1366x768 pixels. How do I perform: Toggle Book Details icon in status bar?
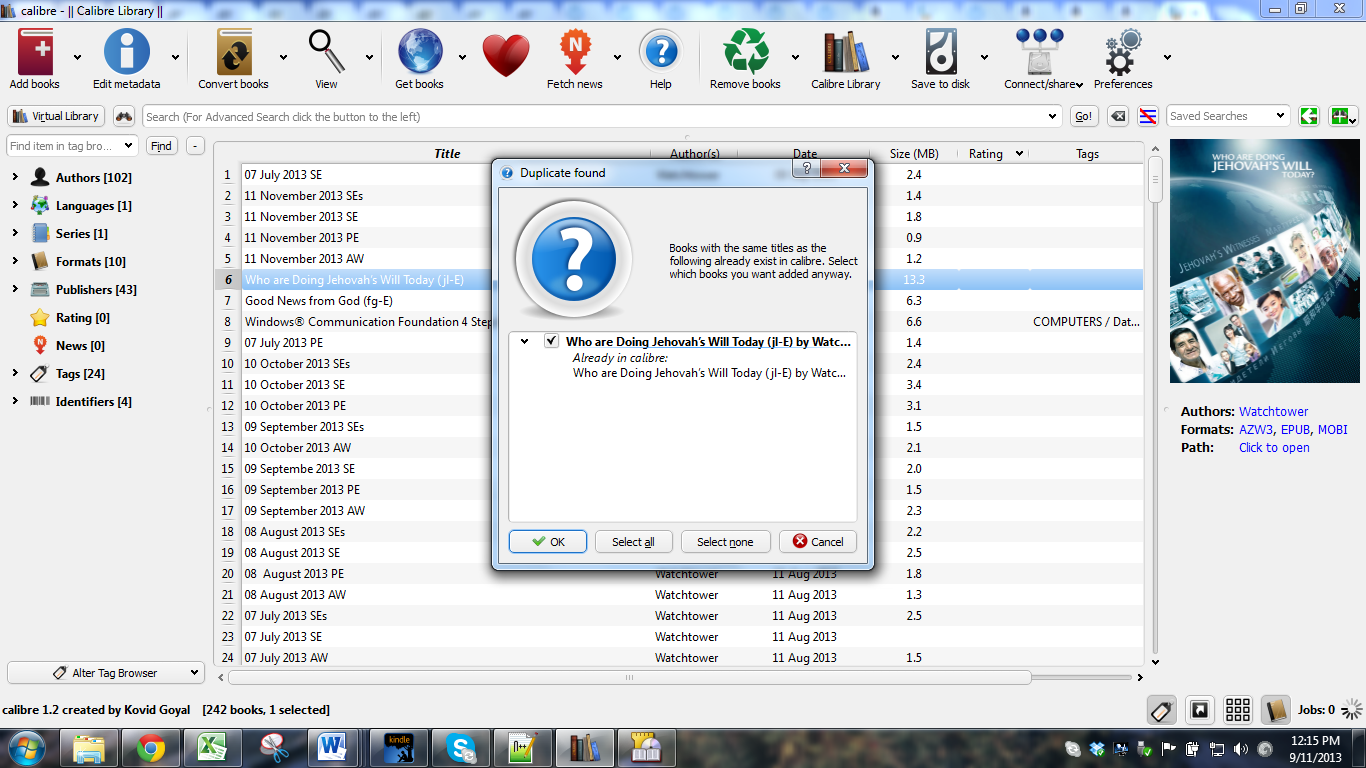tap(1275, 710)
